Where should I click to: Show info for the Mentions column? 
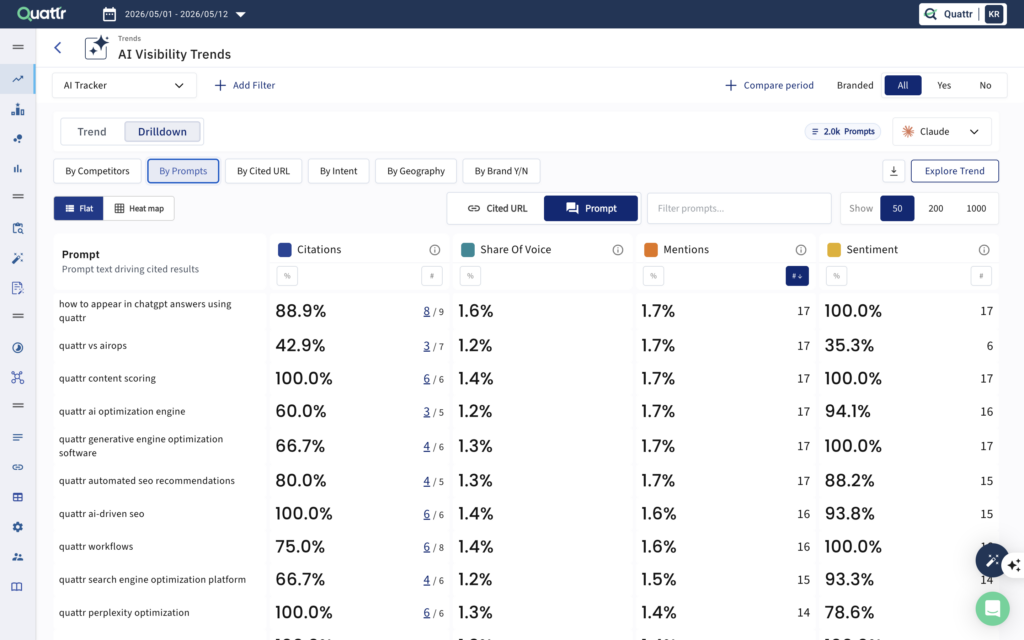tap(801, 249)
